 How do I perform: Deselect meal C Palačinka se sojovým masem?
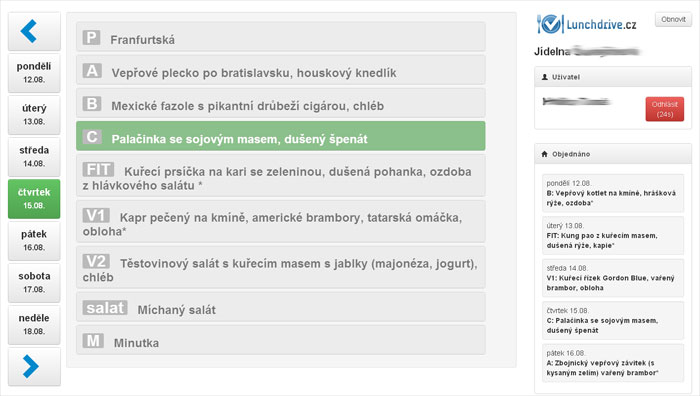coord(281,136)
